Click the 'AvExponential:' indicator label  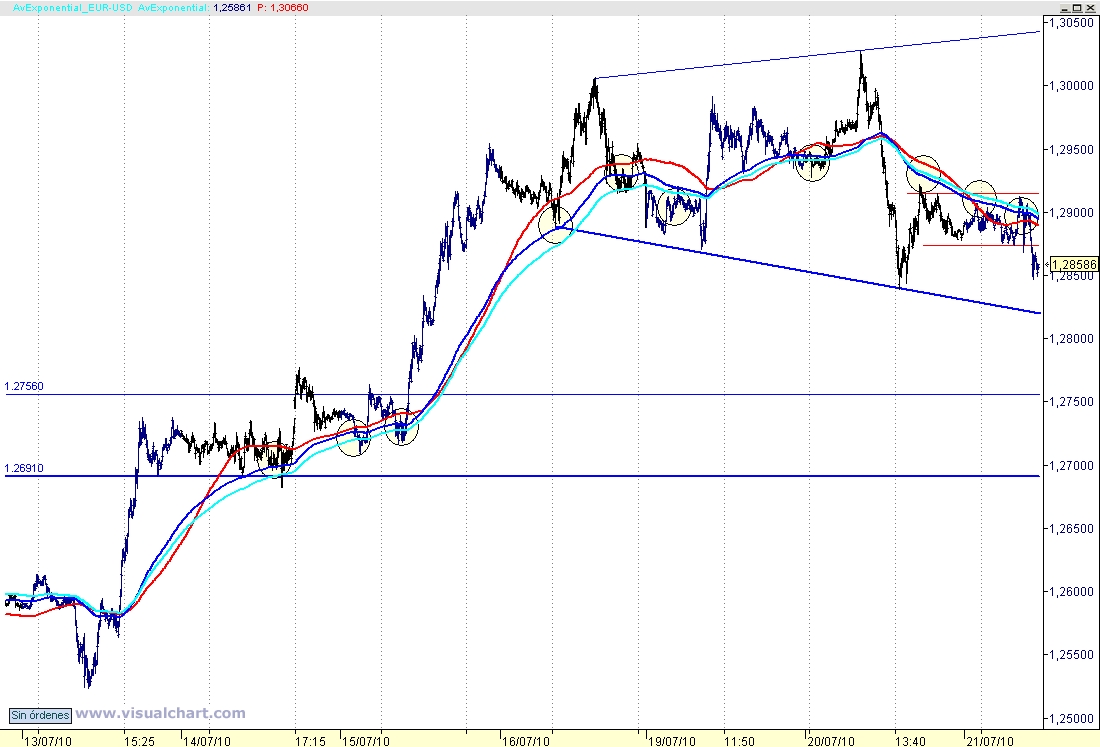point(173,8)
